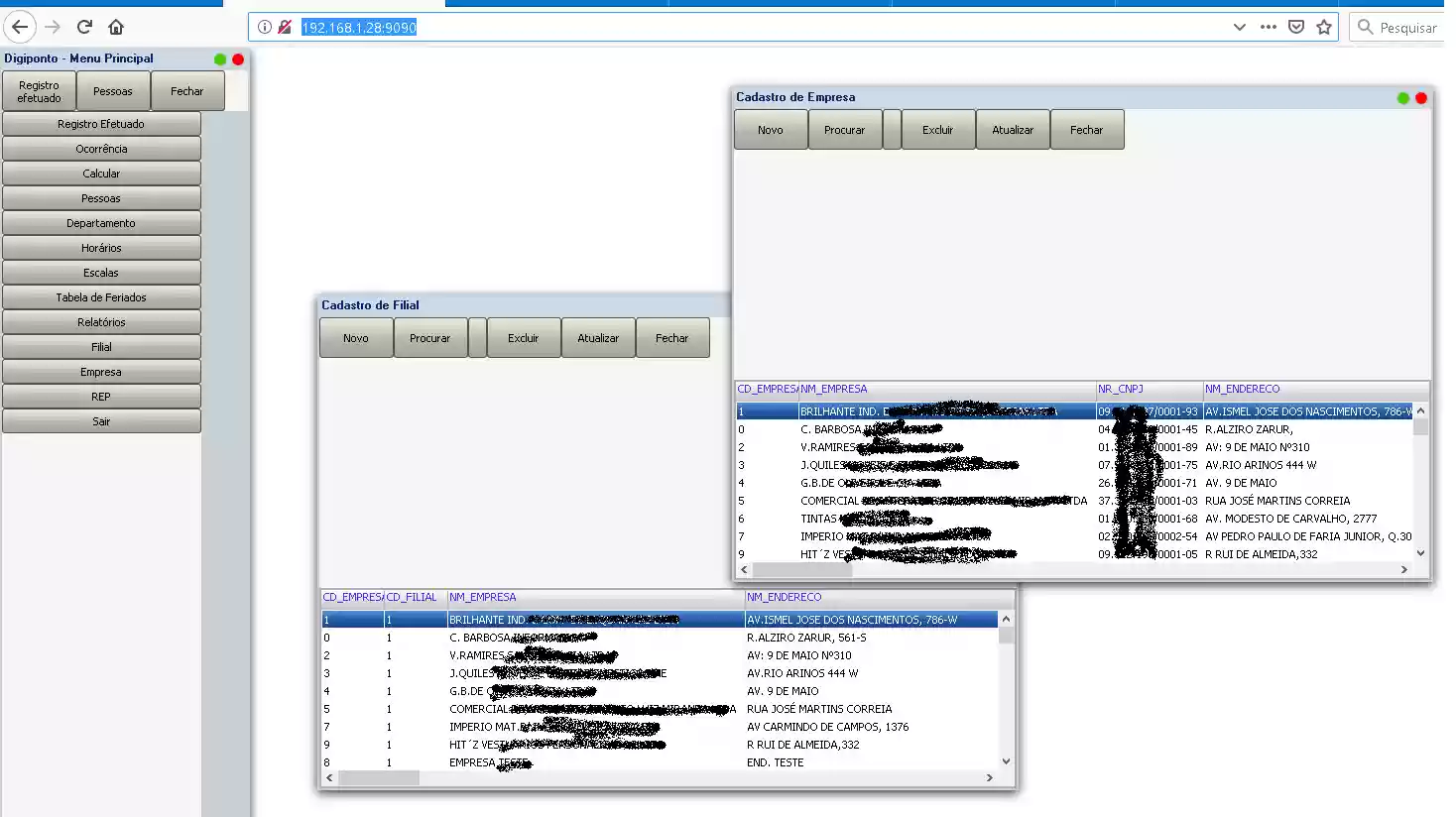This screenshot has width=1456, height=817.
Task: Open page actions via the ellipsis icon
Action: pyautogui.click(x=1268, y=27)
